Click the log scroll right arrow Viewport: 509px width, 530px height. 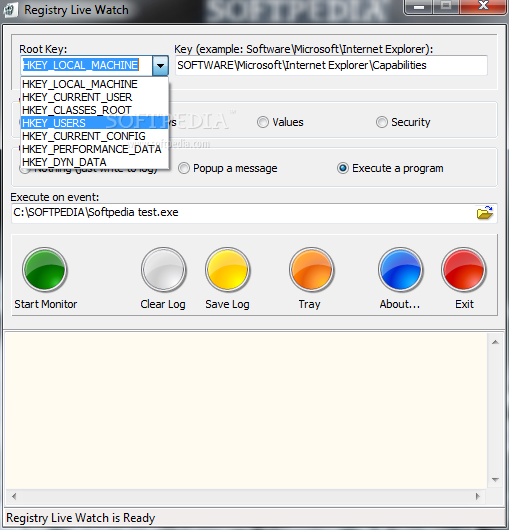click(x=478, y=496)
